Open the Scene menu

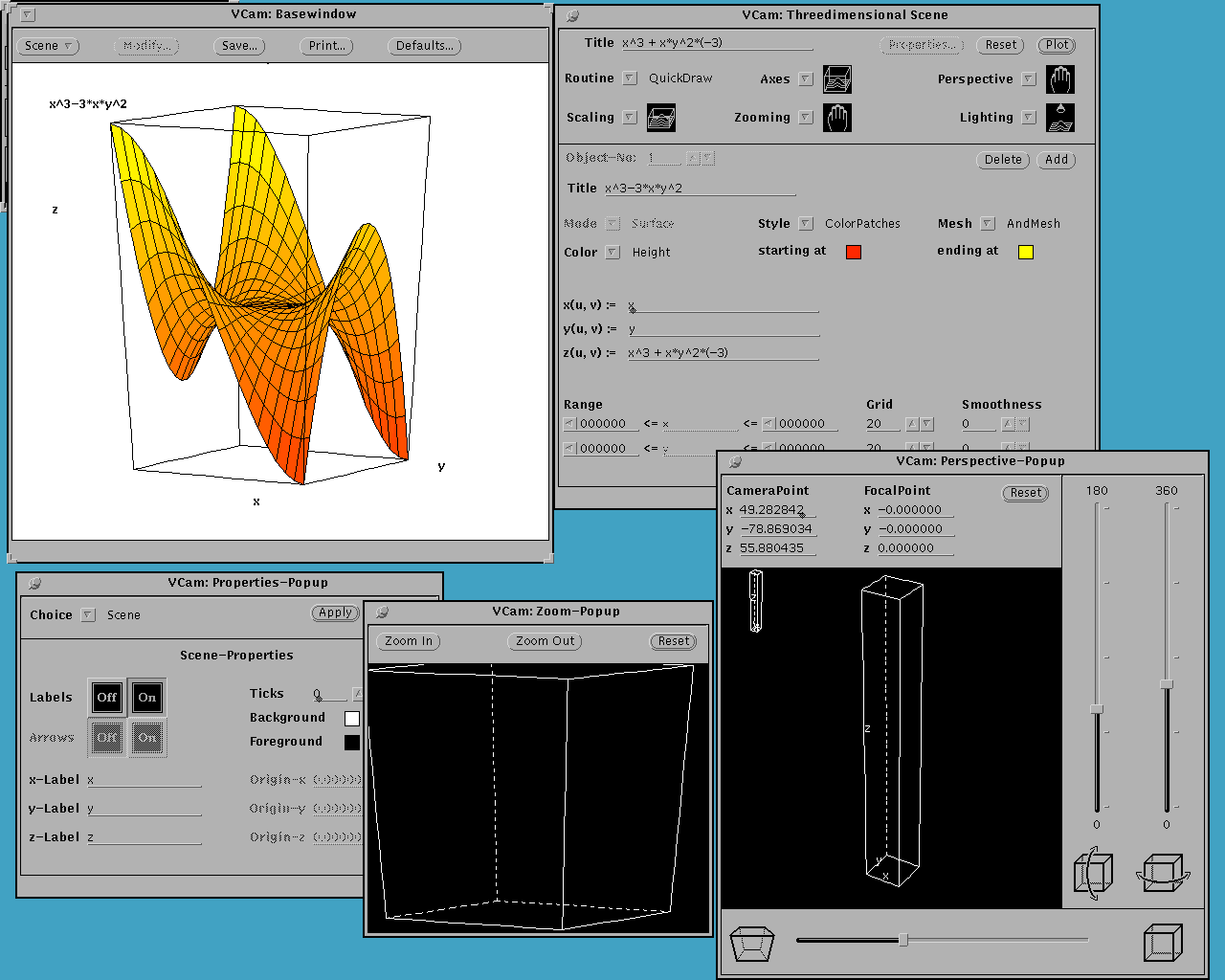point(48,46)
